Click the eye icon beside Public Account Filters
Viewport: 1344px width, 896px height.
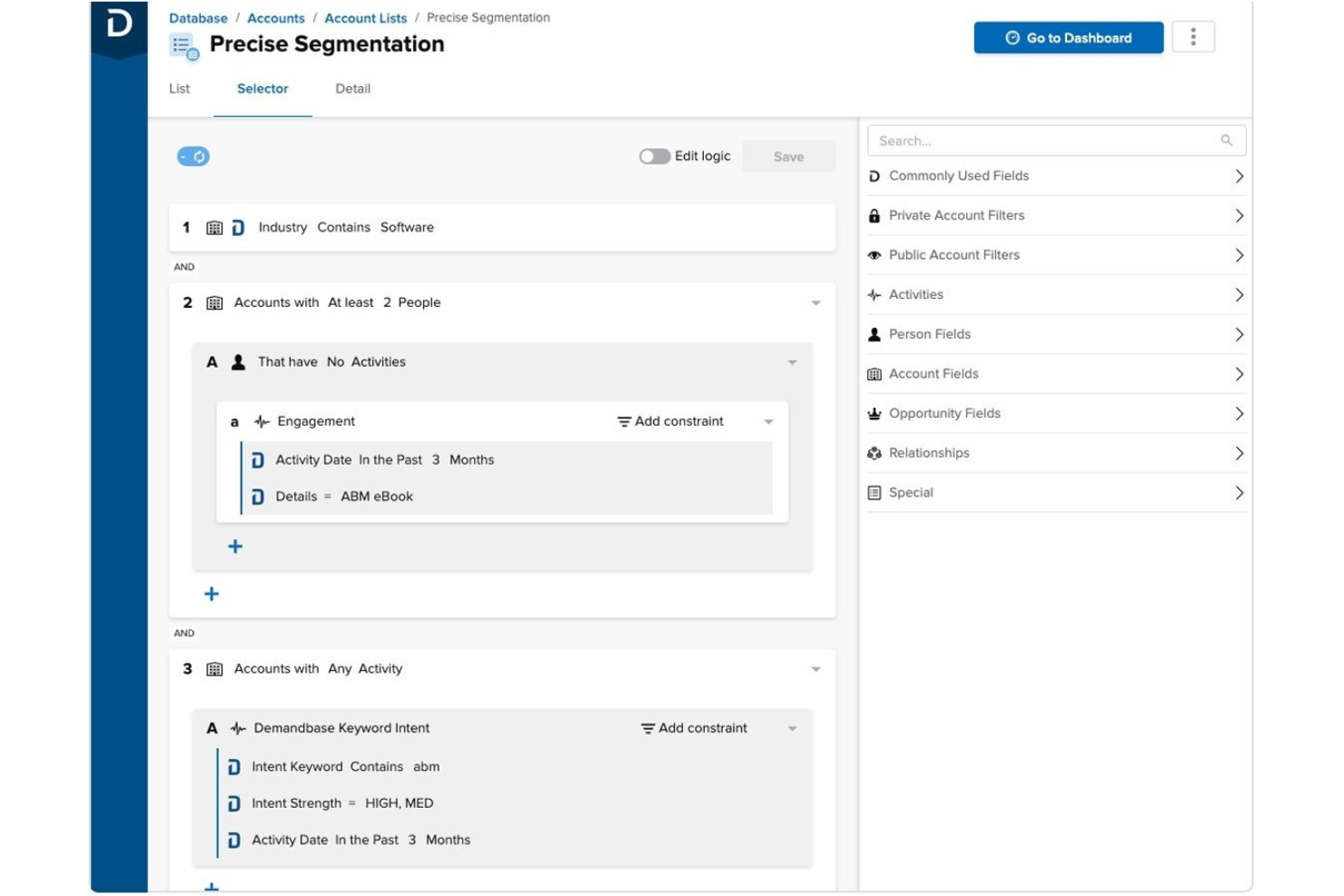pos(875,255)
